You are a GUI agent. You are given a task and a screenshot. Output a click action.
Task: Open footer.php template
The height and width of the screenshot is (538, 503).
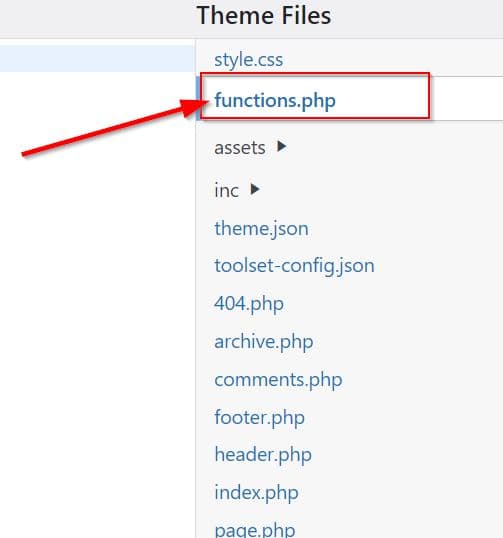click(259, 418)
